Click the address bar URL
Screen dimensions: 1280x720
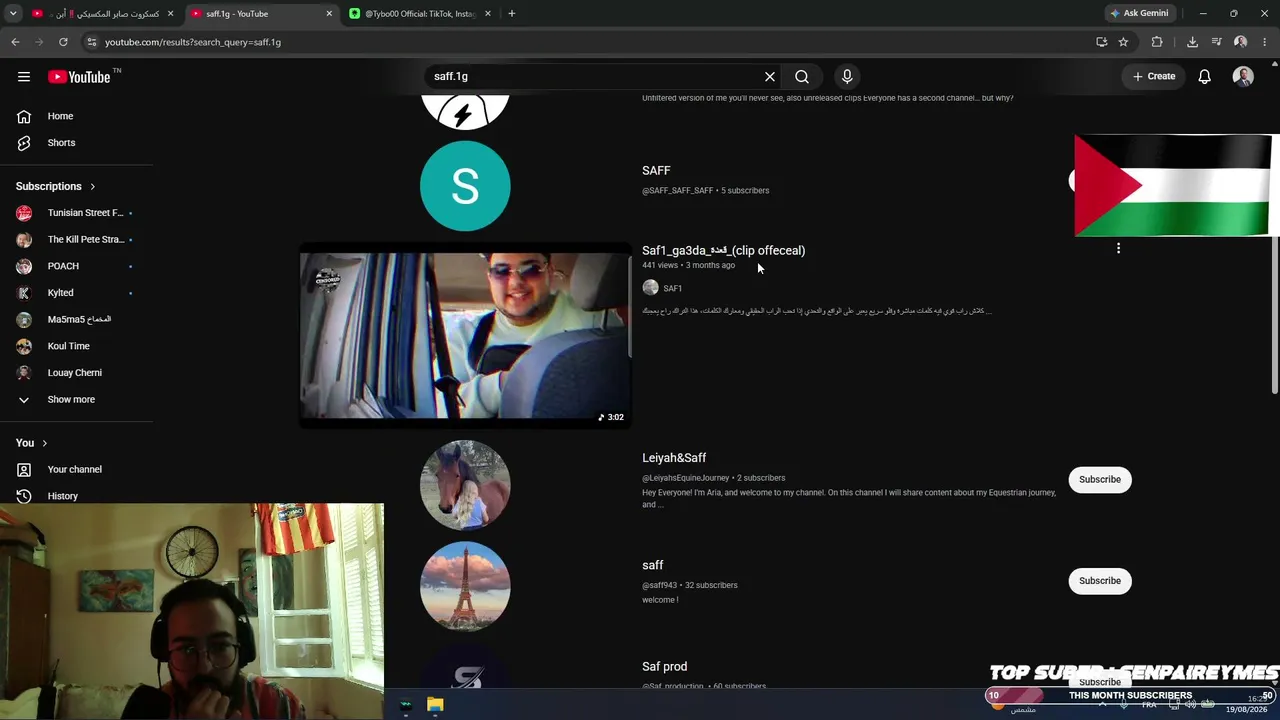(x=193, y=42)
